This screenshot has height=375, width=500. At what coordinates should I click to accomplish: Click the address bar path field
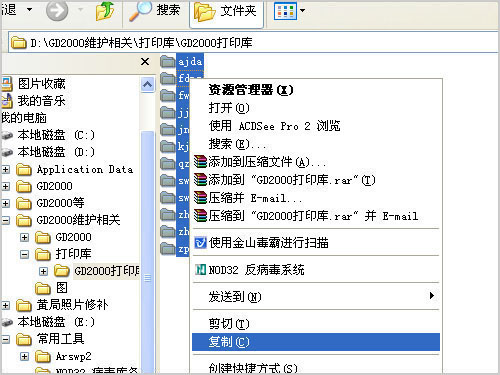click(x=253, y=42)
